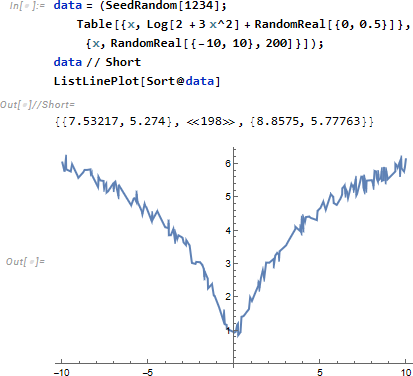The image size is (413, 376).
Task: Click the x-axis tick label 10
Action: [x=406, y=372]
